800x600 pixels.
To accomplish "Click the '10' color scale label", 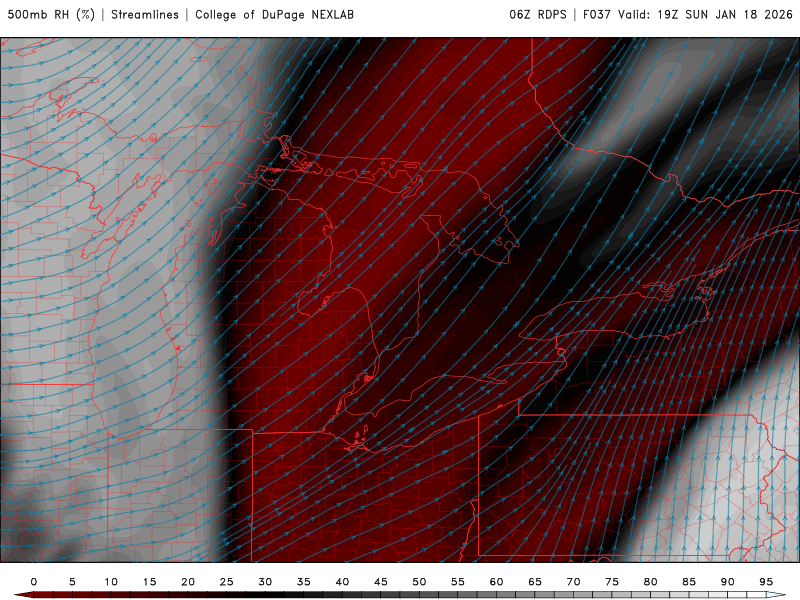I will point(111,582).
